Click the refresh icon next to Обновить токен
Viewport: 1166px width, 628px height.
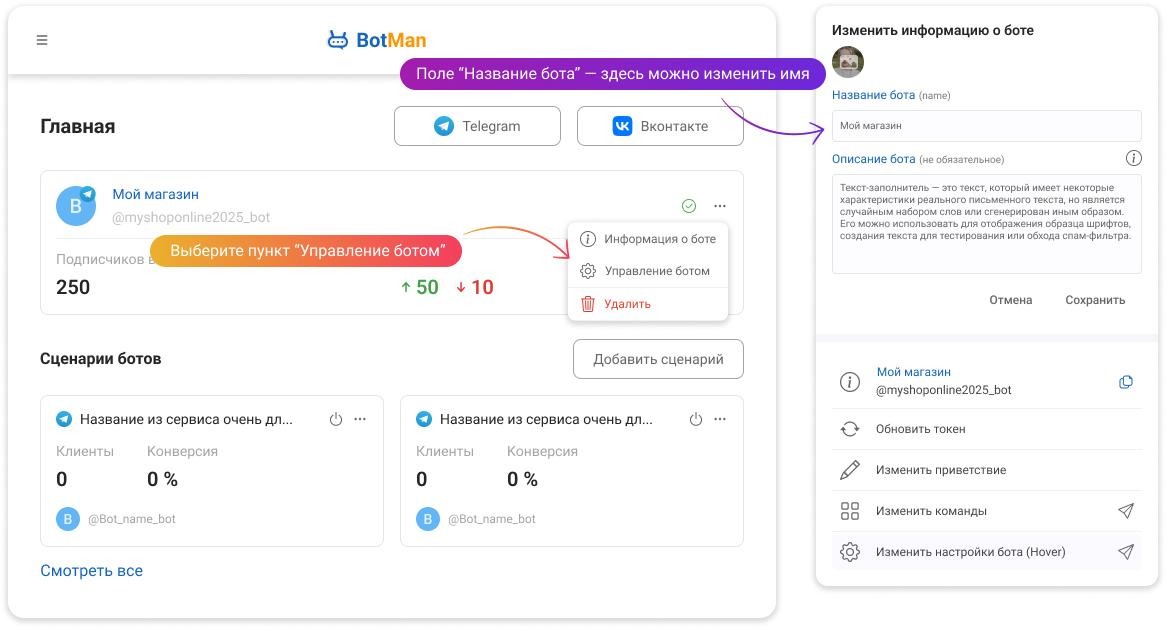849,428
